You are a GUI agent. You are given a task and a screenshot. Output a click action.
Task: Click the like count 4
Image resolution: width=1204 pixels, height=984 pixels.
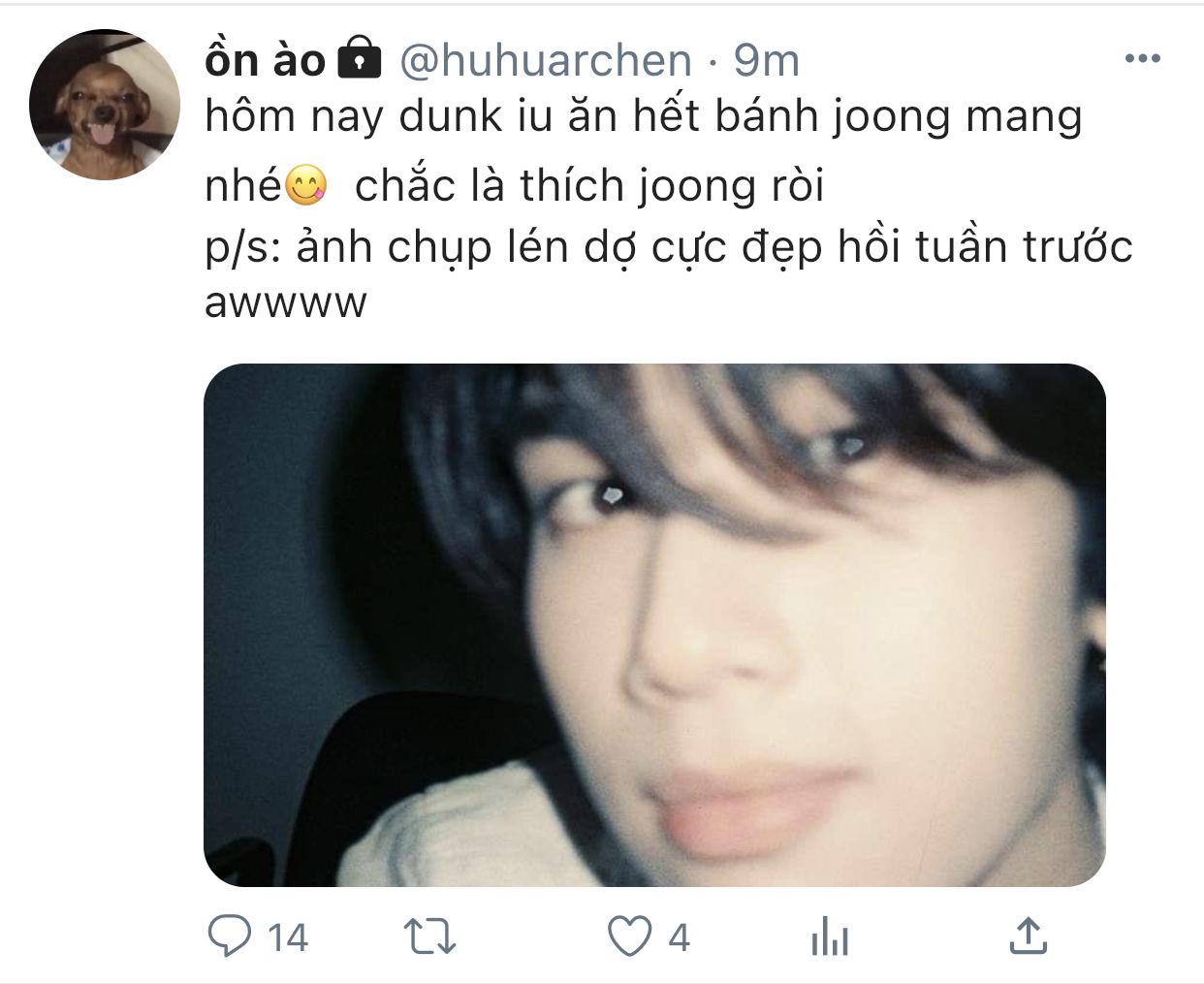coord(679,938)
